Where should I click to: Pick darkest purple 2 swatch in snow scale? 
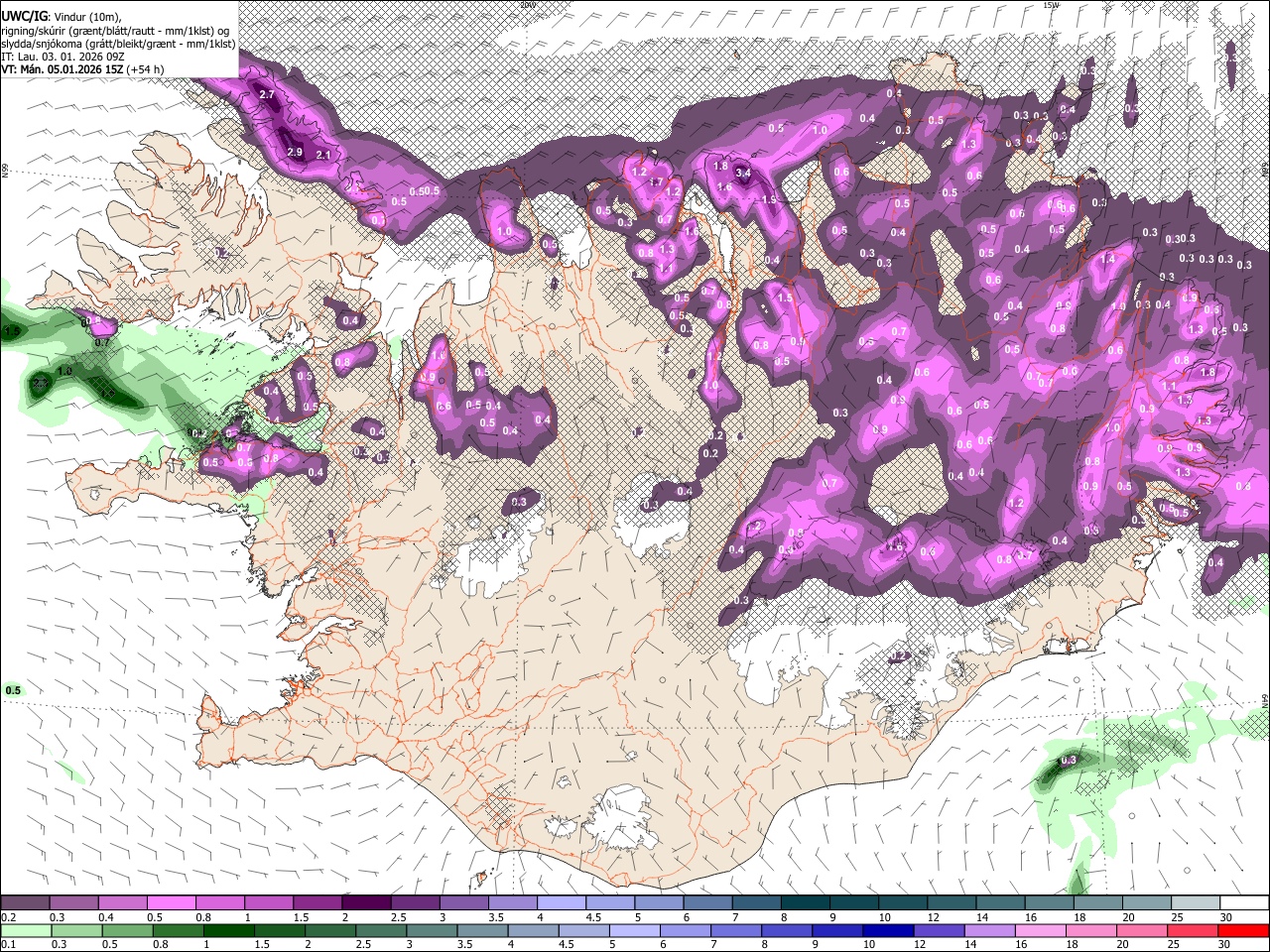(x=366, y=903)
